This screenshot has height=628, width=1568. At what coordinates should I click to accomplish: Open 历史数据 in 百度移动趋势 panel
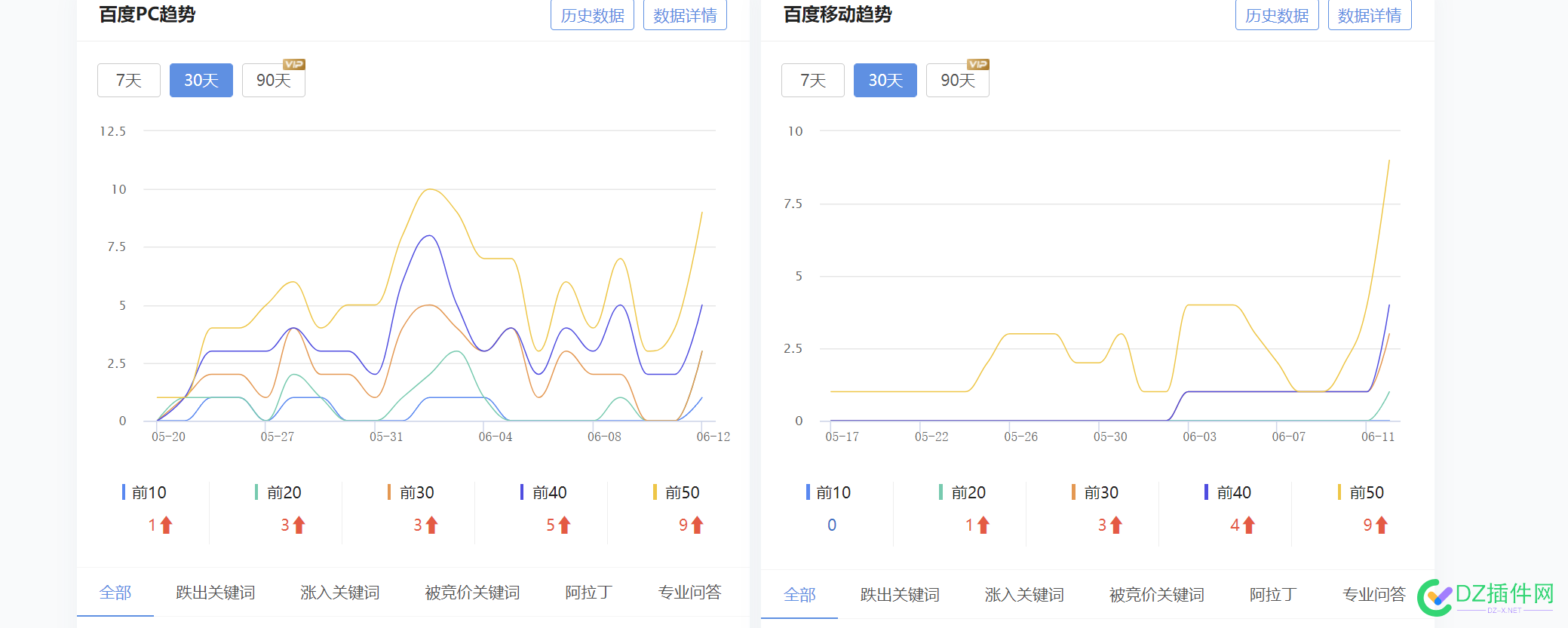pos(1277,15)
